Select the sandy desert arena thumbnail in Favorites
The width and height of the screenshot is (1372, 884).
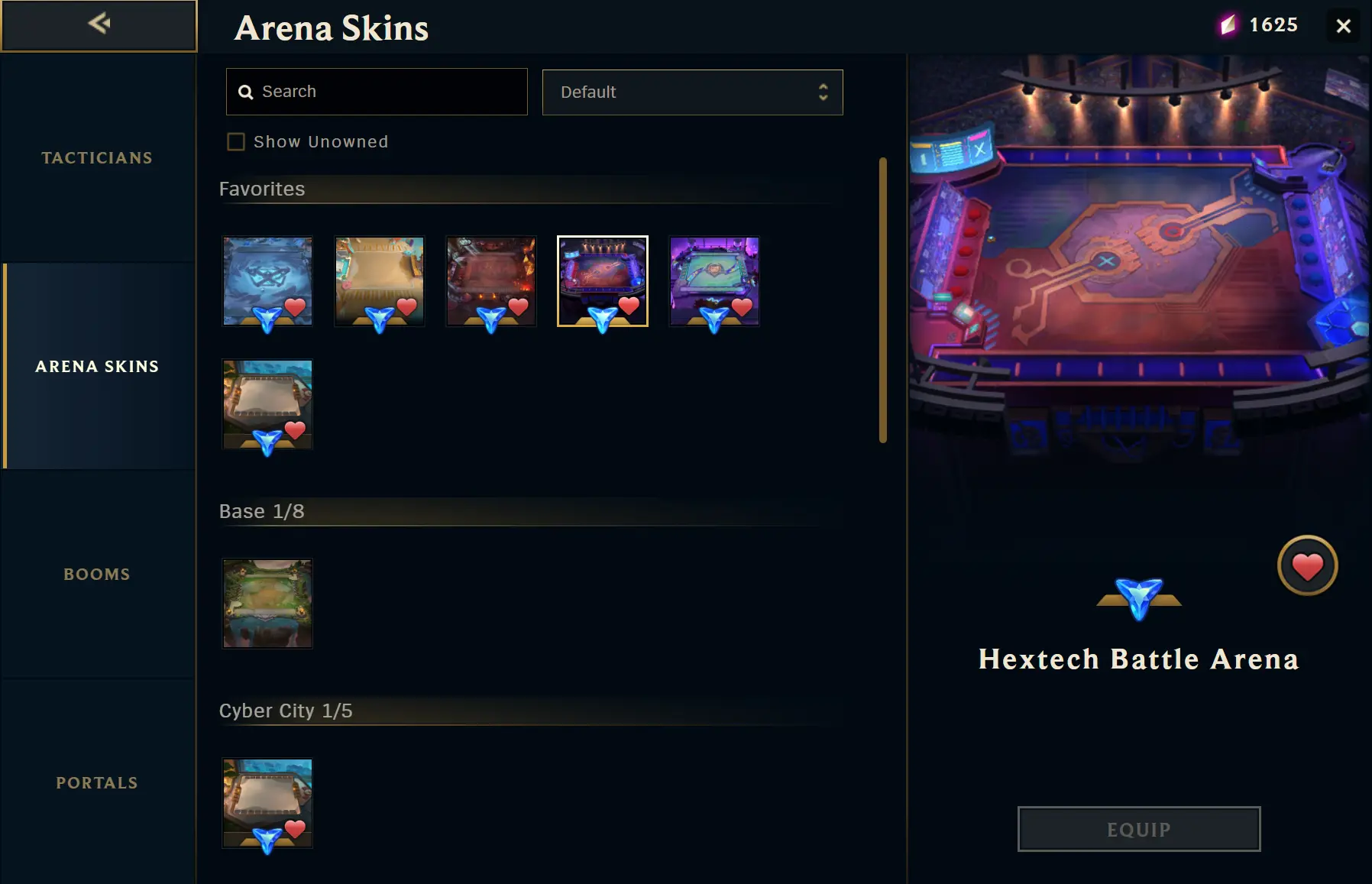[379, 281]
